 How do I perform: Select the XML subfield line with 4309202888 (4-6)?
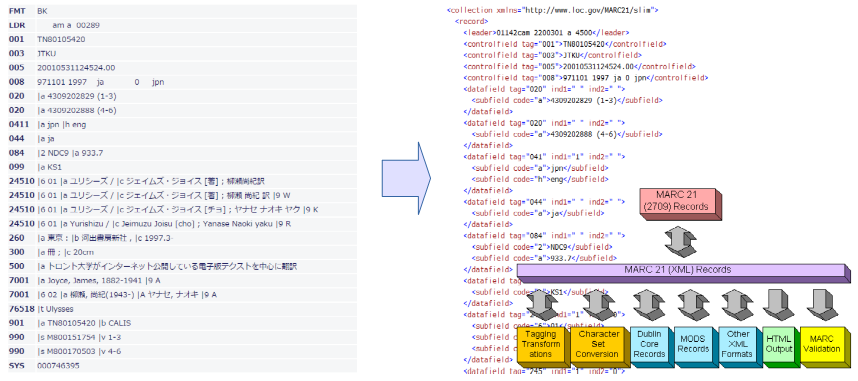pos(567,135)
